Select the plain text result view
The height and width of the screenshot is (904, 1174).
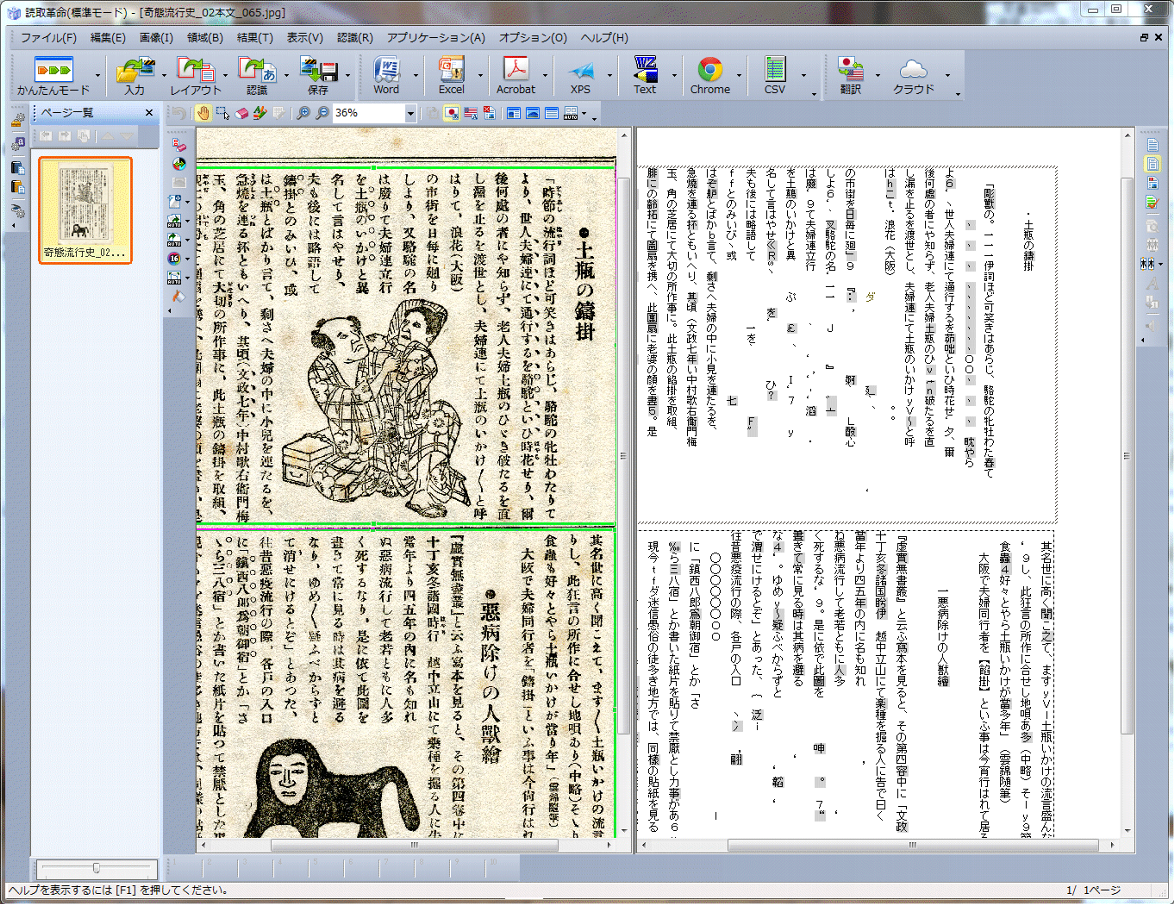point(1152,145)
